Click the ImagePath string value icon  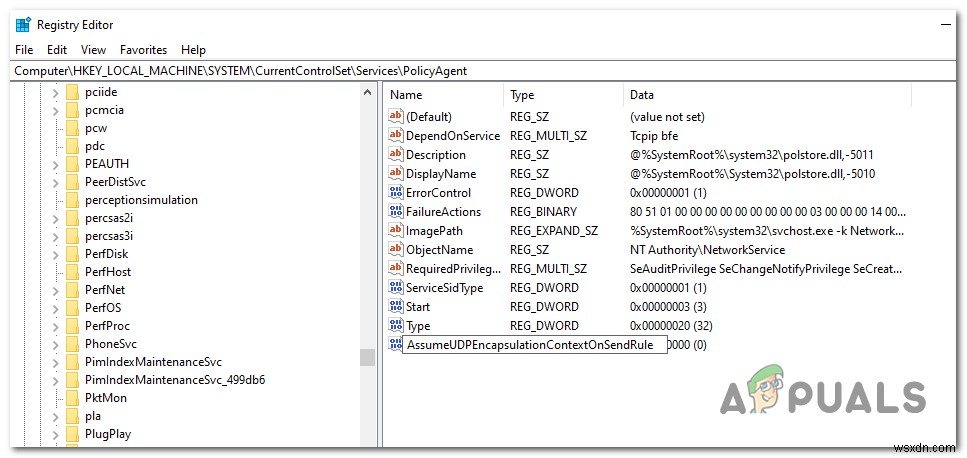[395, 231]
